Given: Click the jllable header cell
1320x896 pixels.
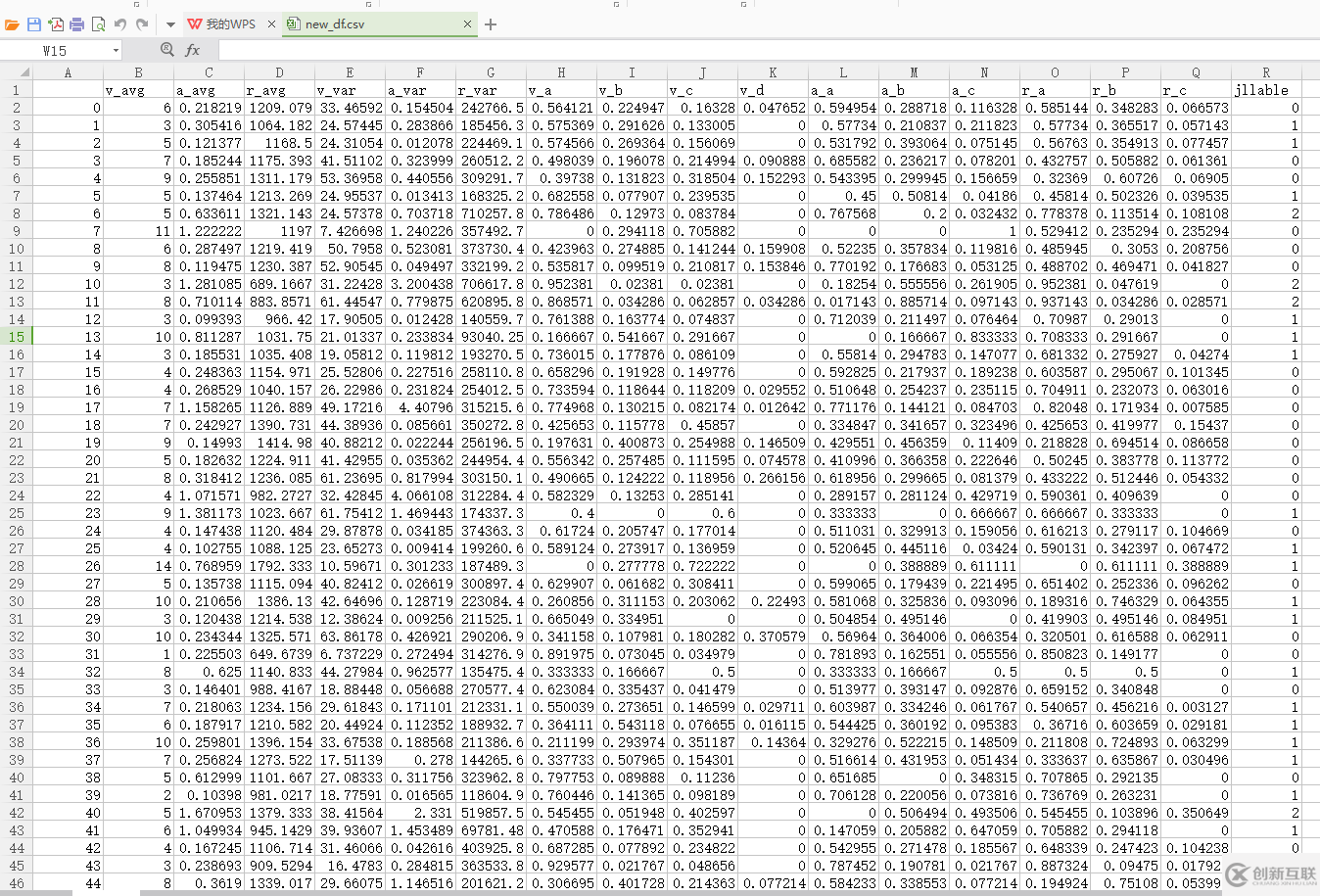Looking at the screenshot, I should click(1266, 90).
